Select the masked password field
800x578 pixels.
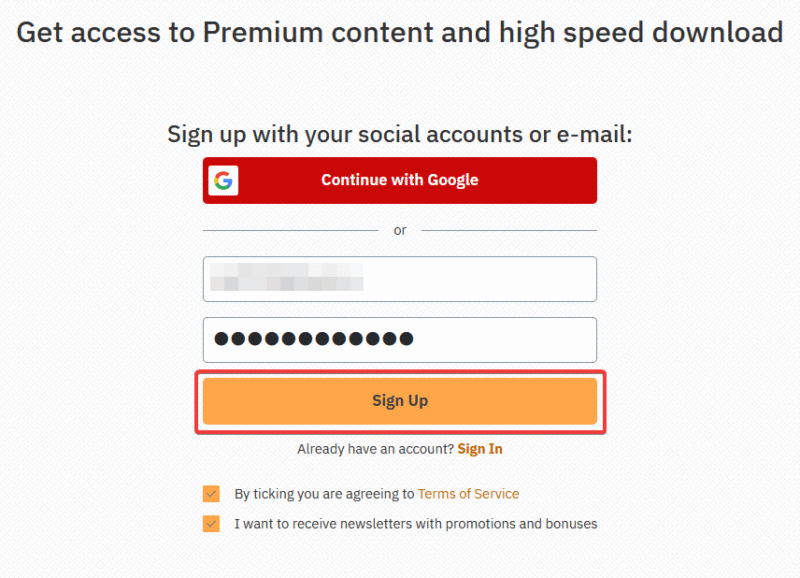pos(399,340)
